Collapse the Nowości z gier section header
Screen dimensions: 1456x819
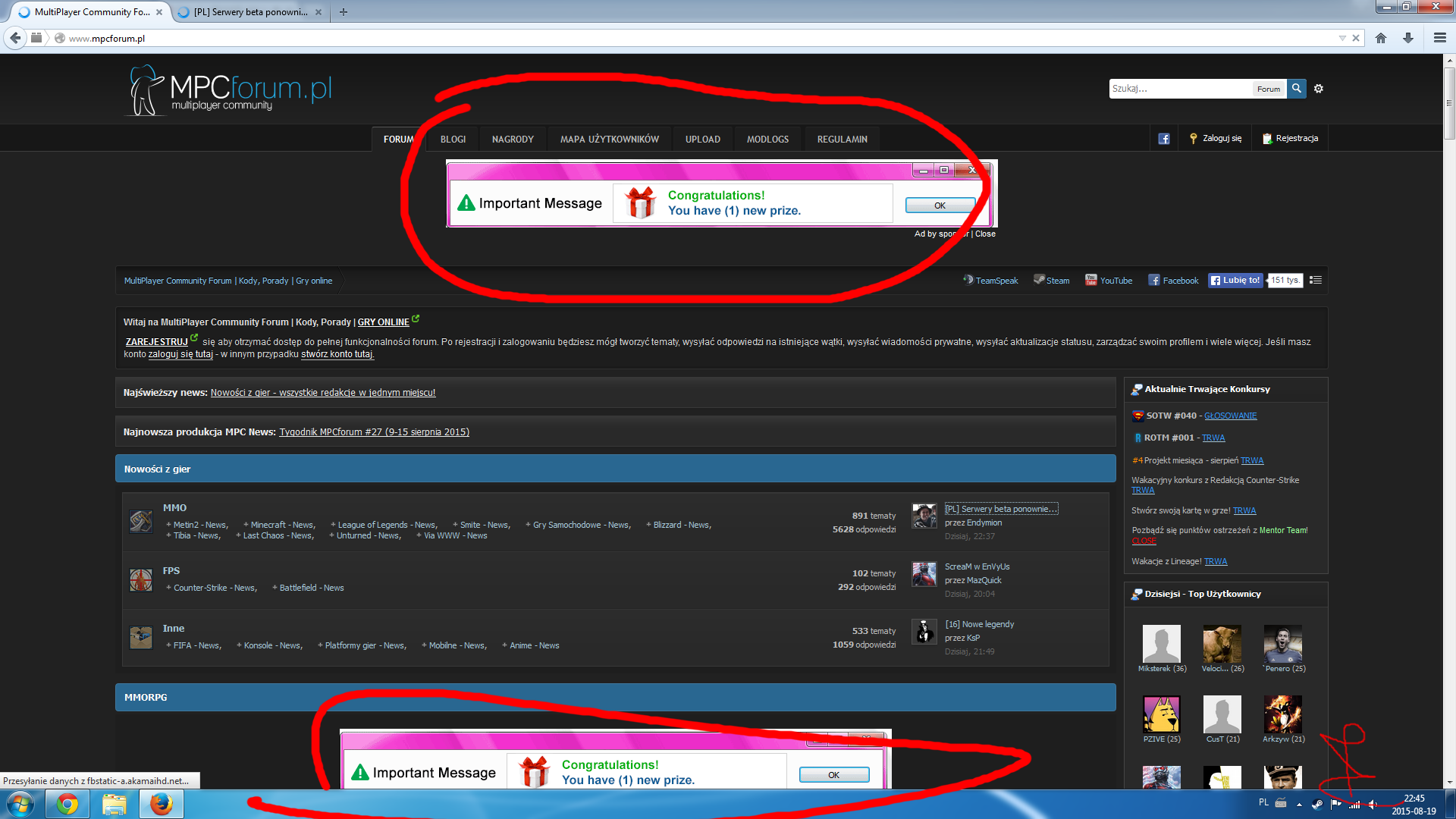tap(615, 469)
